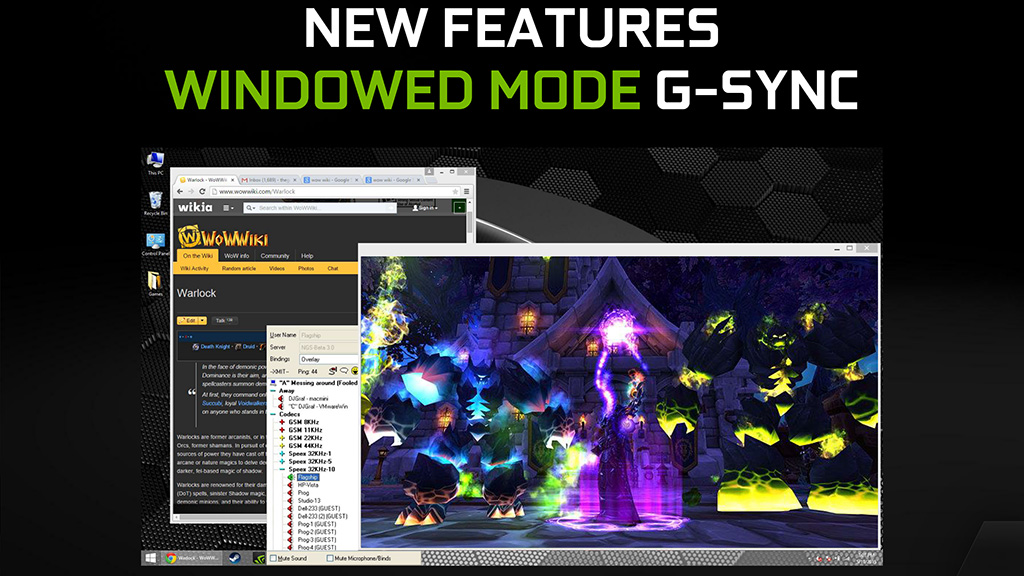Image resolution: width=1024 pixels, height=576 pixels.
Task: Collapse the Away group
Action: point(273,391)
